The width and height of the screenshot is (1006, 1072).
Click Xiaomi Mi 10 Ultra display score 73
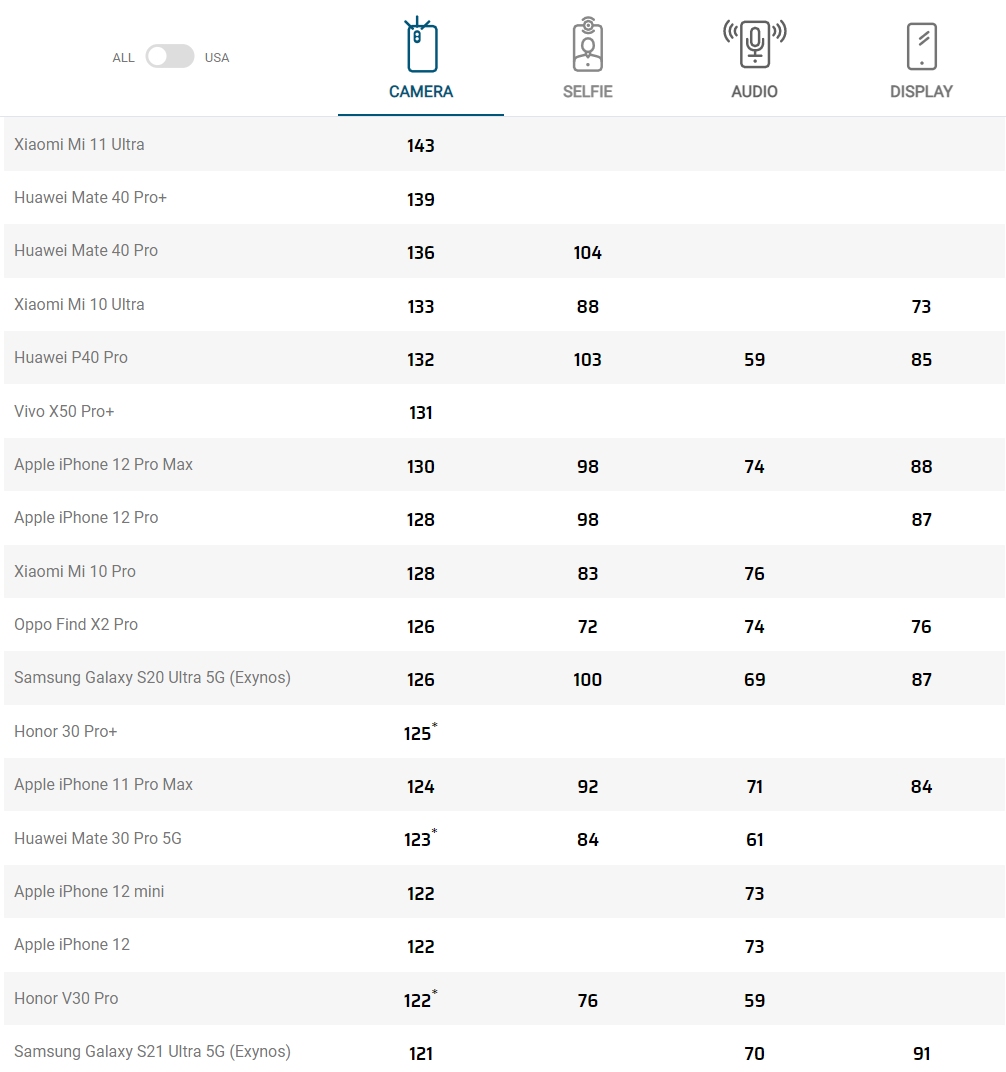[x=921, y=307]
